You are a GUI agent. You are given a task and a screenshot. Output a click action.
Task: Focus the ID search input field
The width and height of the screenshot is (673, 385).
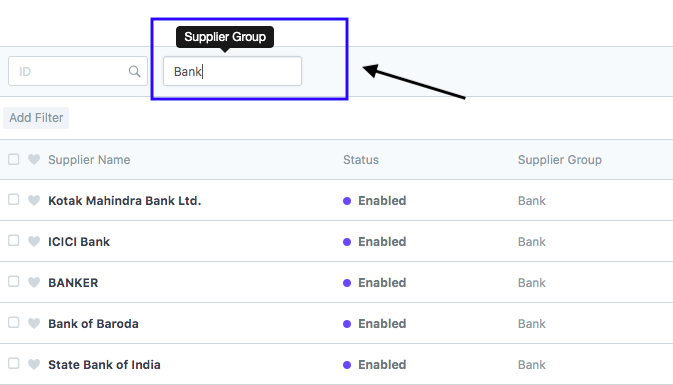[78, 71]
